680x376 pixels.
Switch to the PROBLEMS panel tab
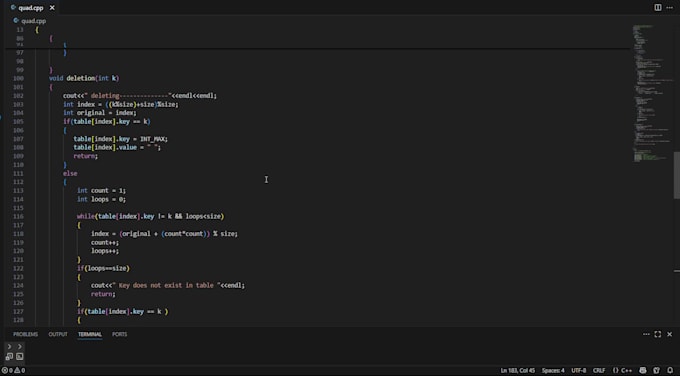pyautogui.click(x=25, y=334)
